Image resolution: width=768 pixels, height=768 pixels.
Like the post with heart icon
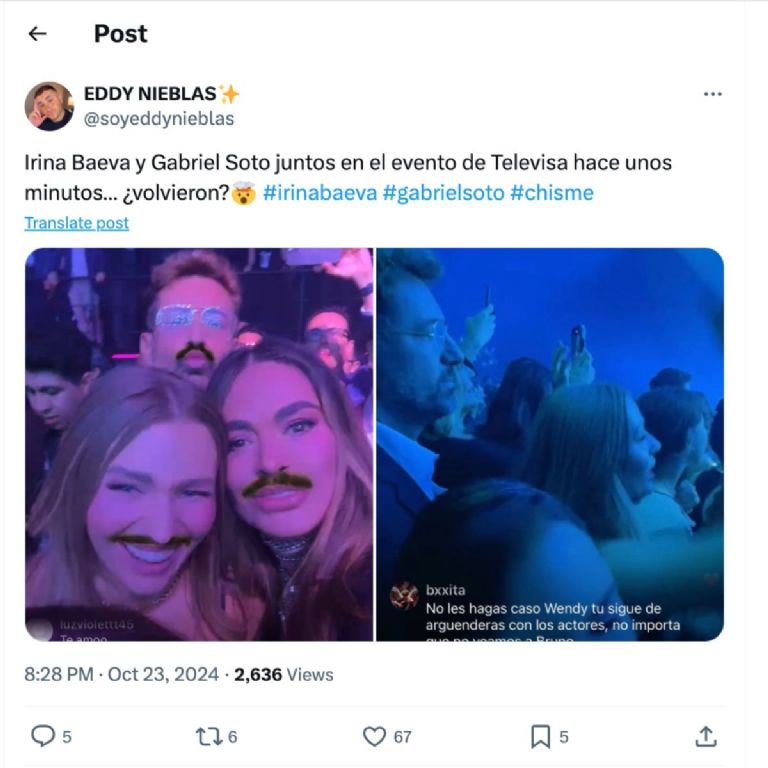[374, 737]
